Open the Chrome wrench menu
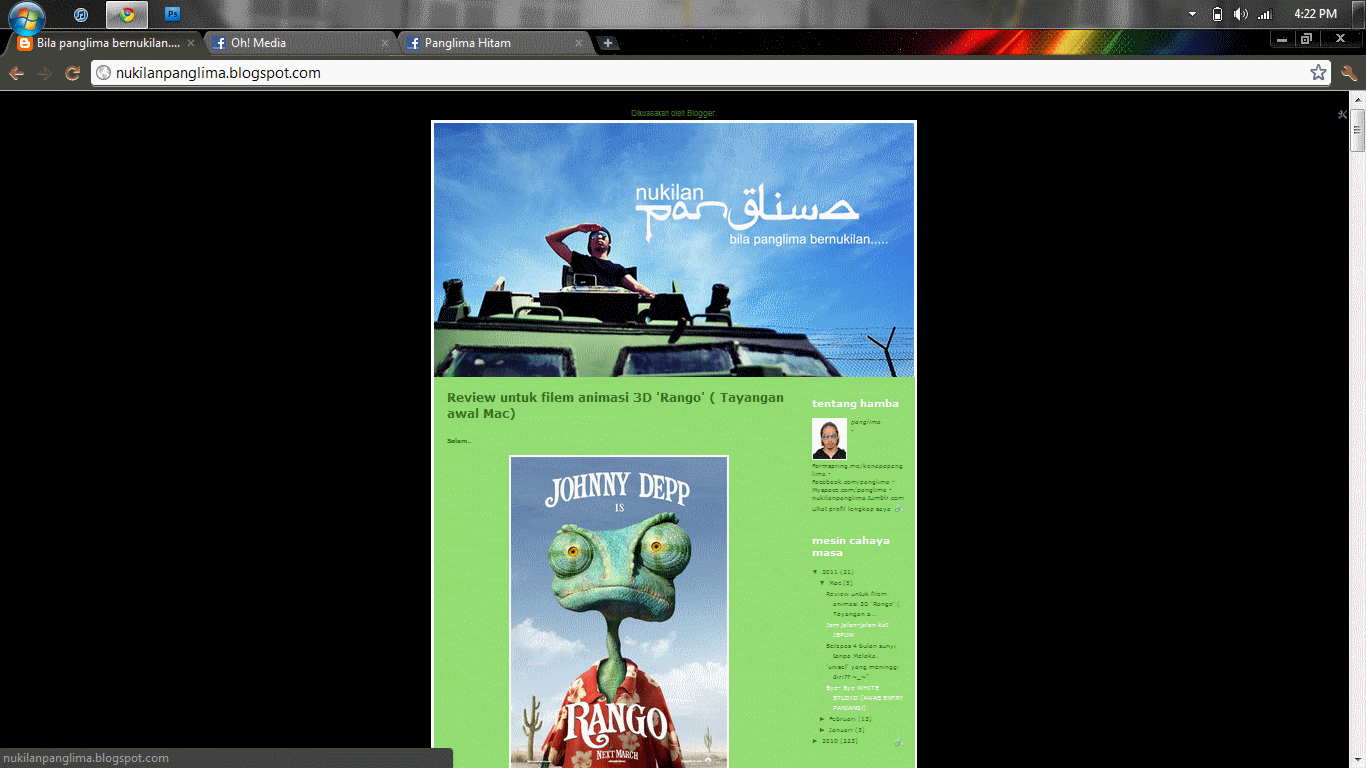 (1348, 73)
